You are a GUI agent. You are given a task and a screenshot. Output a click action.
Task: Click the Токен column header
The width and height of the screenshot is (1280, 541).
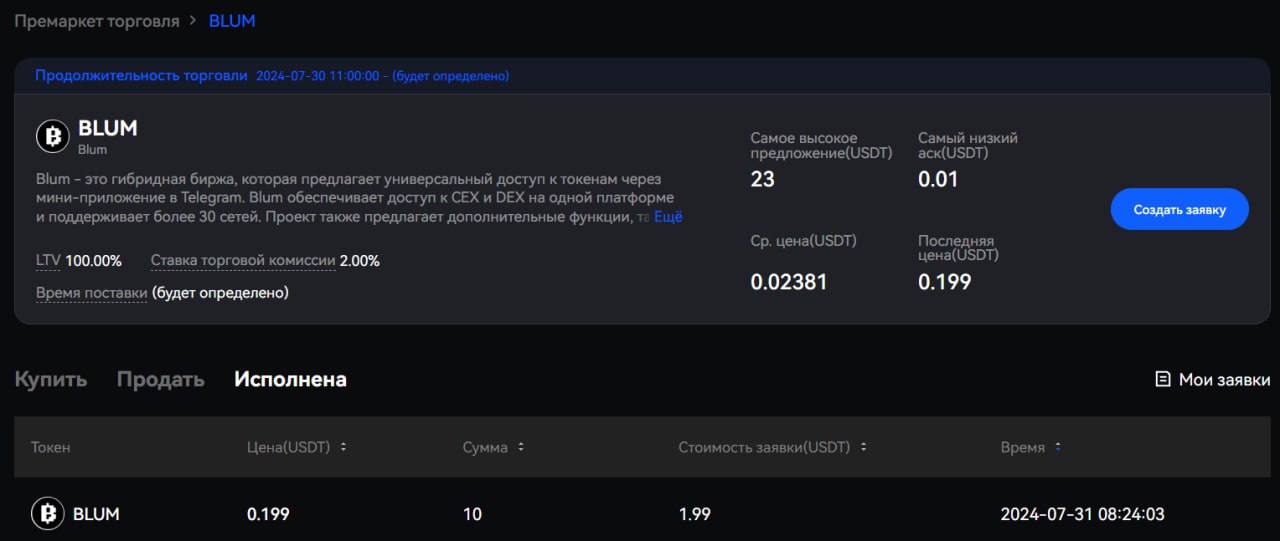click(51, 447)
